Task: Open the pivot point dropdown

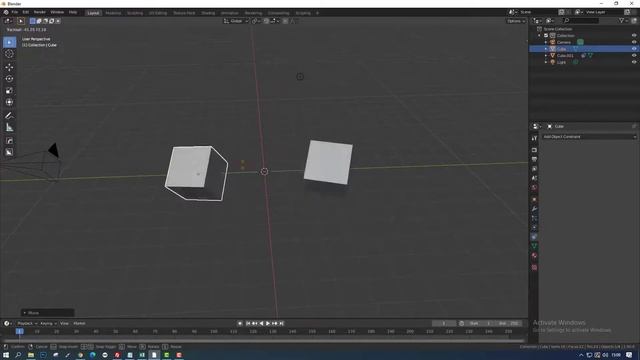Action: 256,21
